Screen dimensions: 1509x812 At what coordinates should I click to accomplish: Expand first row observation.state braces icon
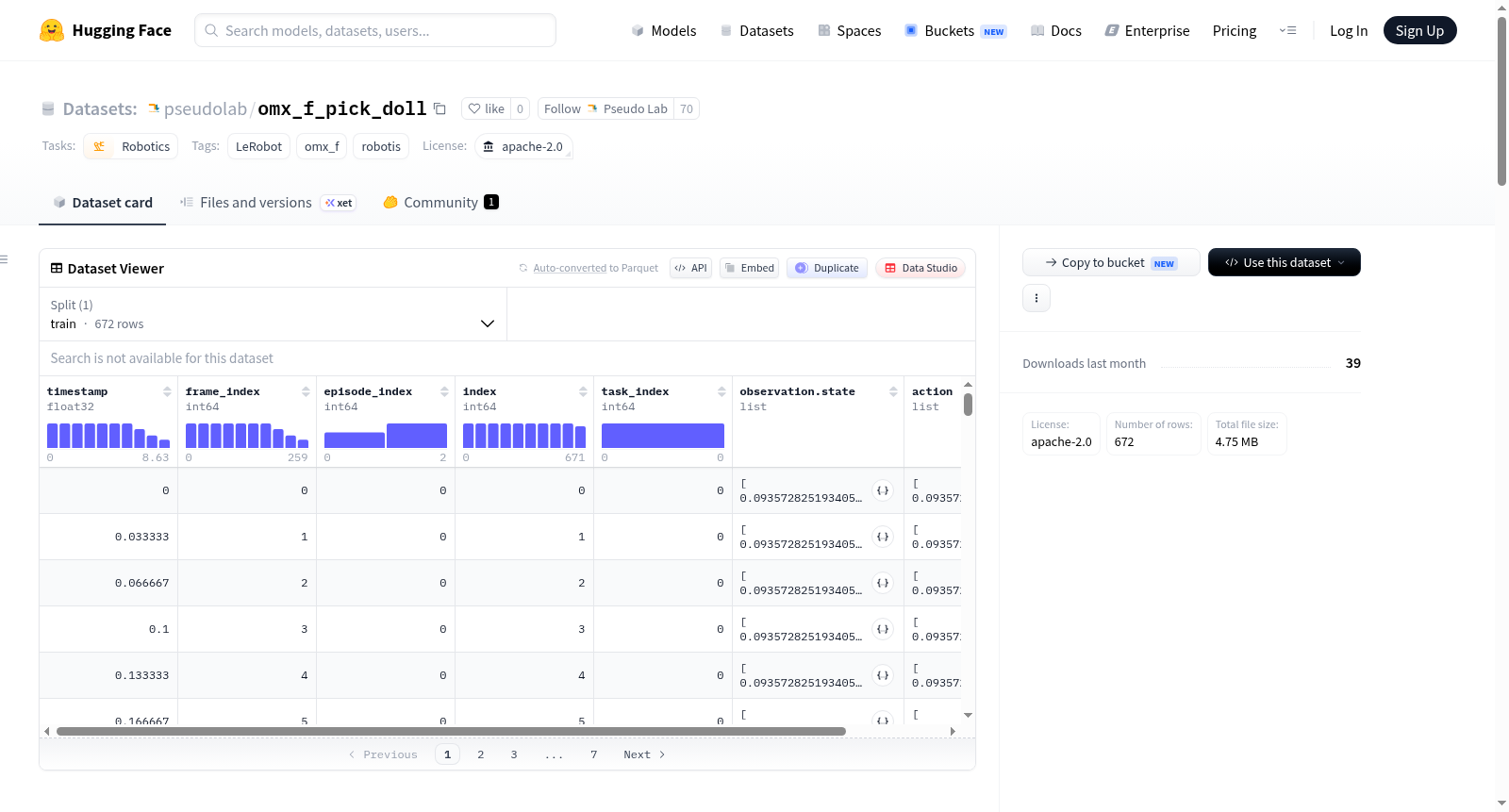point(883,490)
